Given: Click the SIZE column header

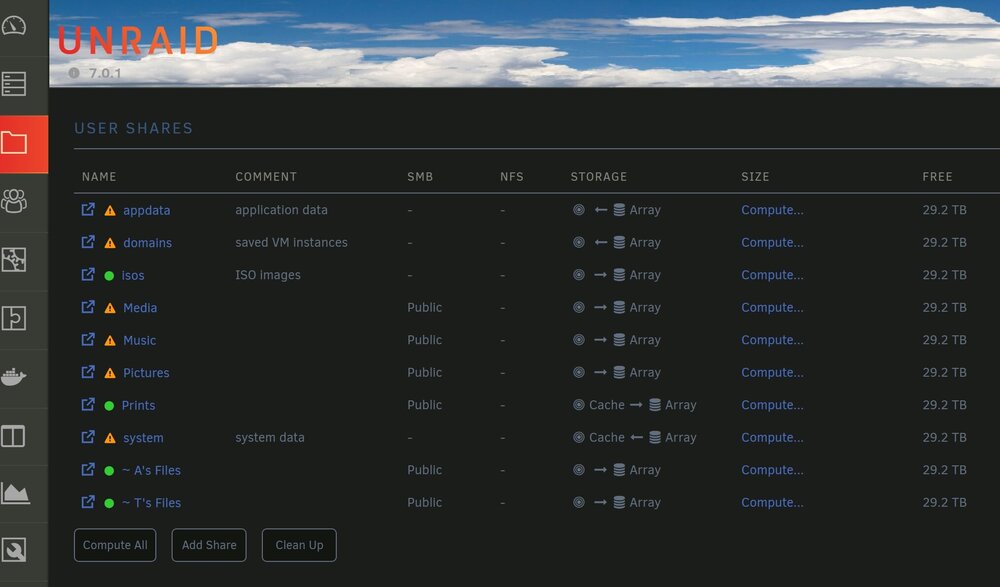Looking at the screenshot, I should point(755,177).
